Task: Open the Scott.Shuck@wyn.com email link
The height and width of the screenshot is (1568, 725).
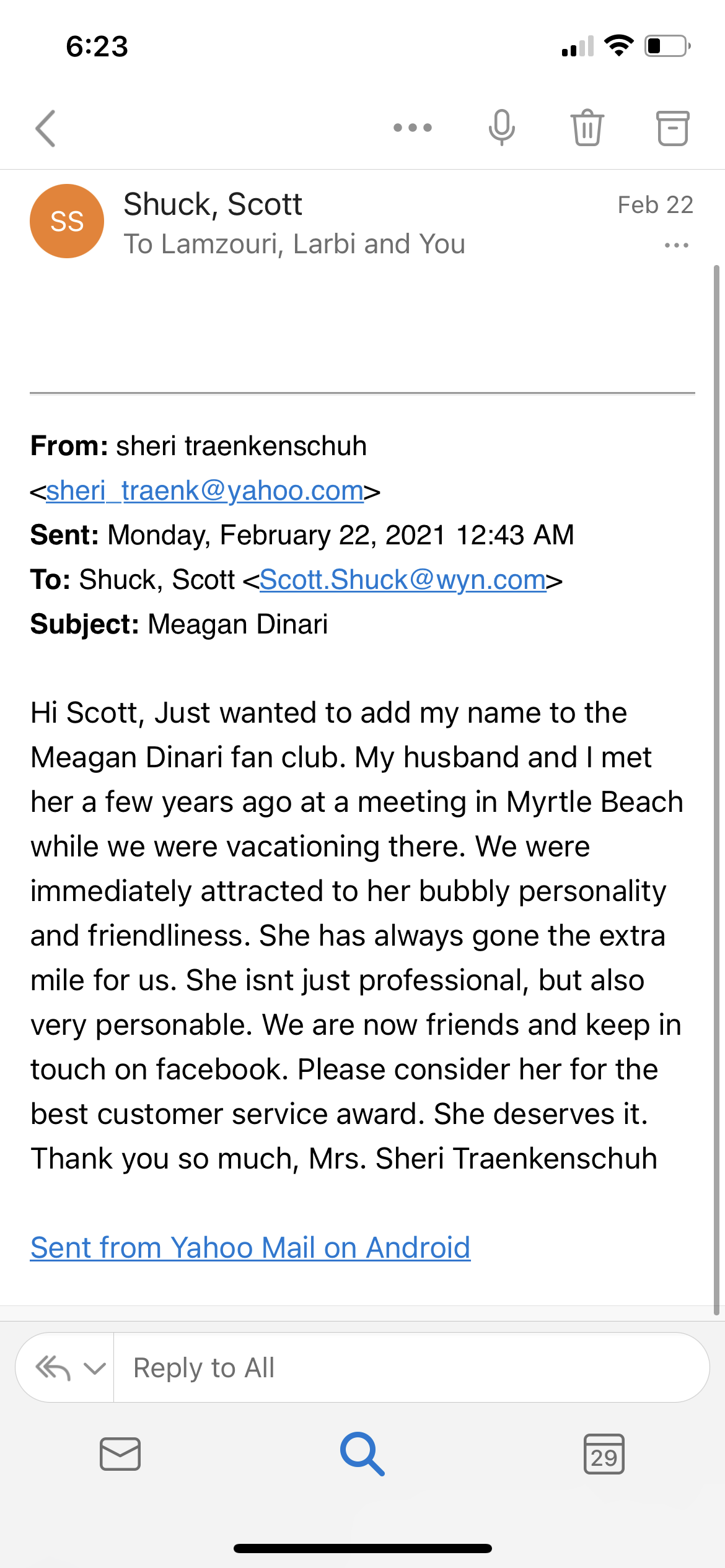Action: point(403,580)
